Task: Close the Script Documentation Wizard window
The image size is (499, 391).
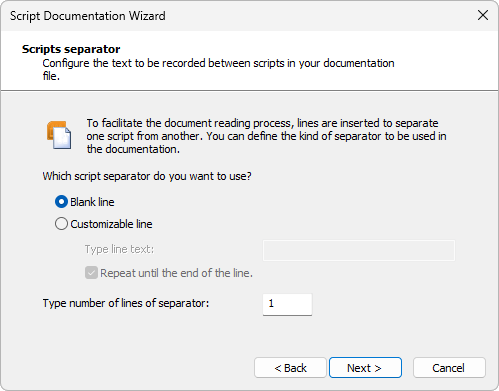Action: [x=483, y=15]
